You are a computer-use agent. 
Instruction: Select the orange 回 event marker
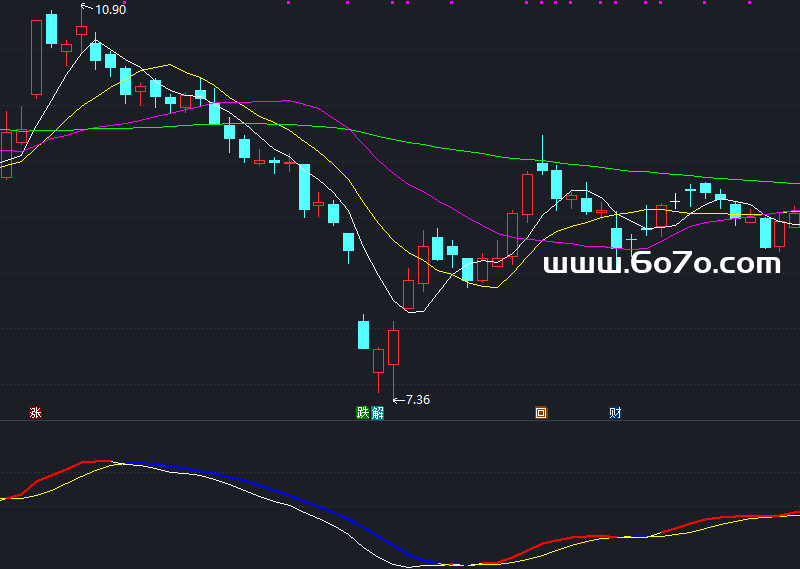541,413
